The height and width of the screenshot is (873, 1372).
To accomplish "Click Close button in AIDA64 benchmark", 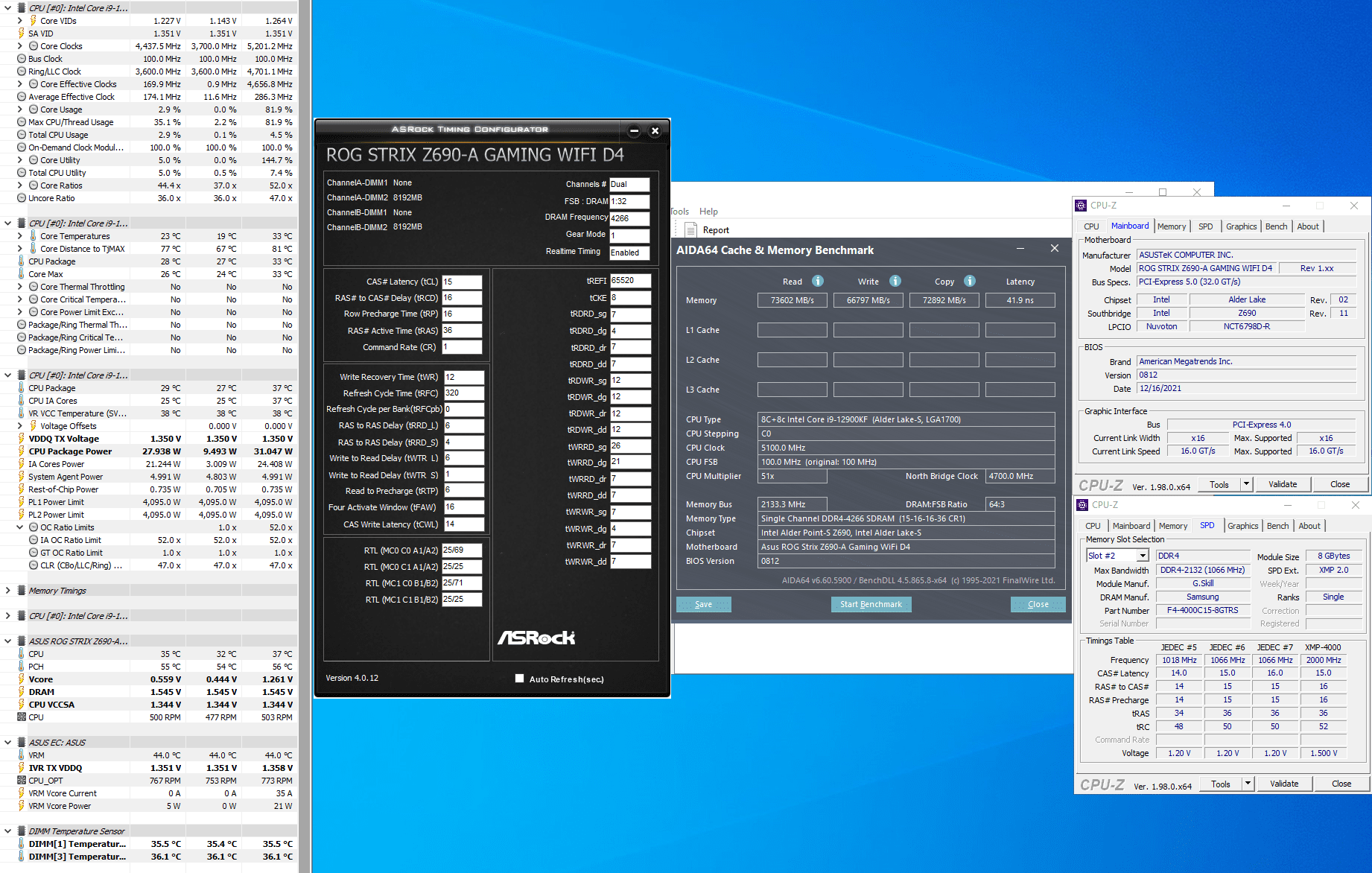I will point(1038,604).
